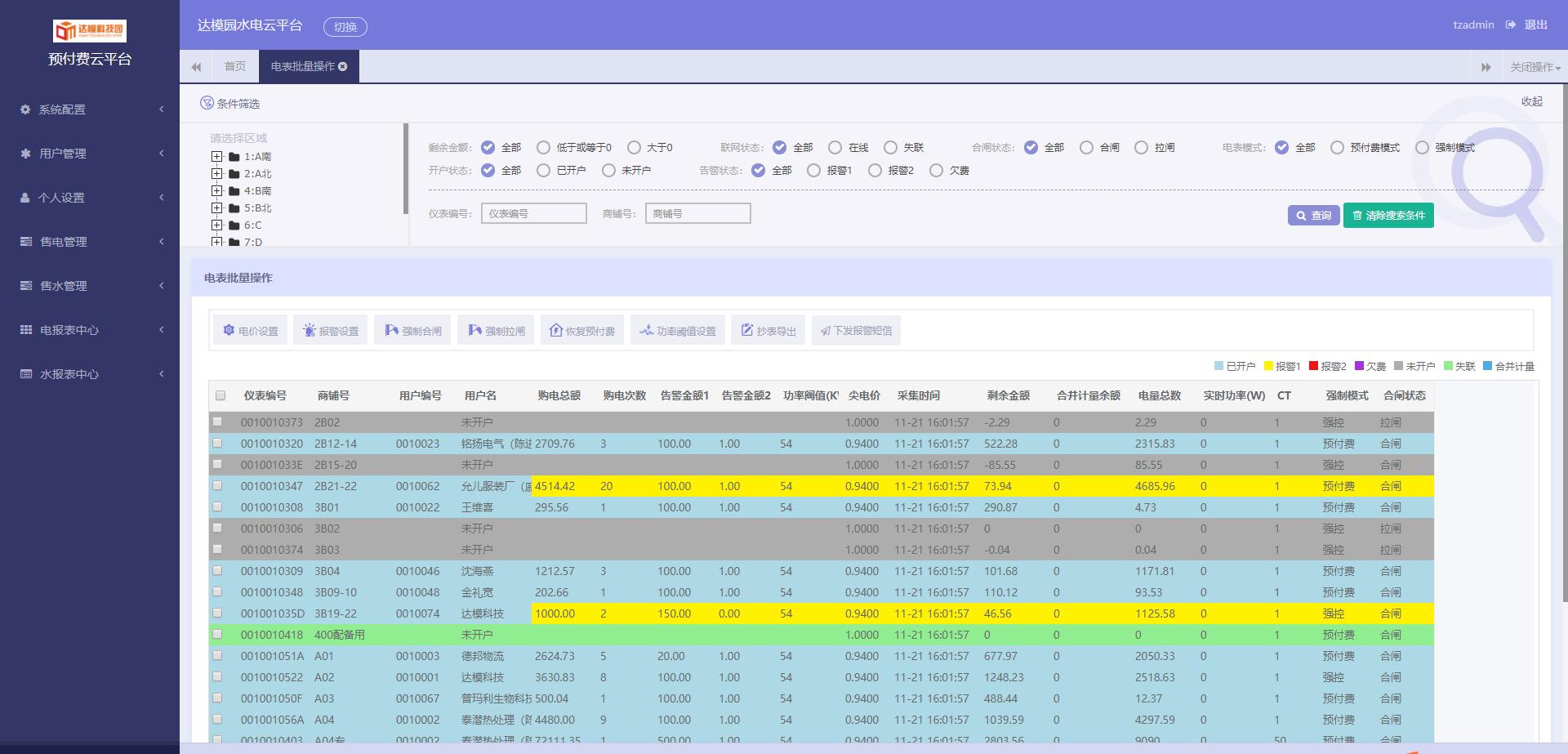Viewport: 1568px width, 754px height.
Task: Click the yellow 报警1 legend swatch
Action: [1268, 366]
